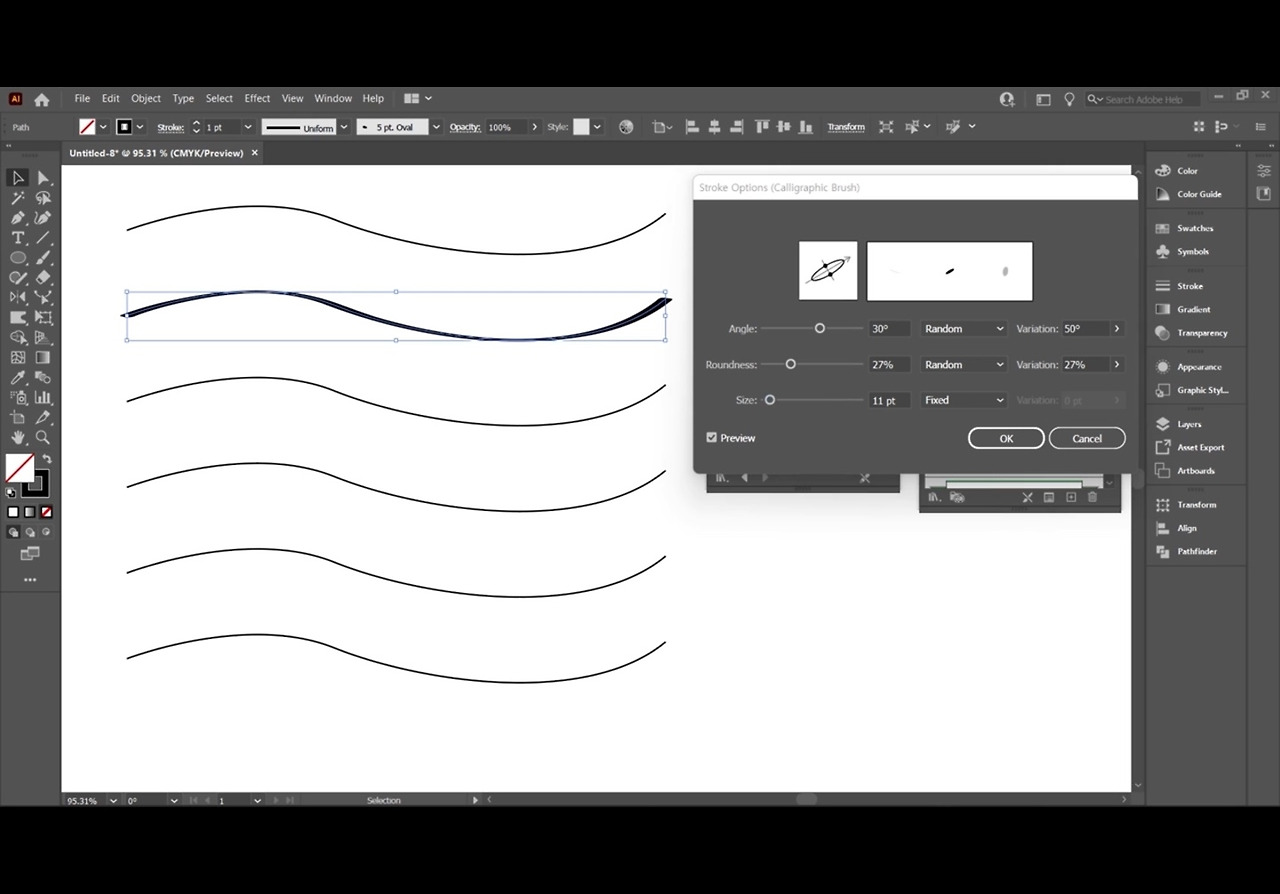This screenshot has height=894, width=1280.
Task: Click the Stroke label in control bar
Action: pyautogui.click(x=170, y=127)
